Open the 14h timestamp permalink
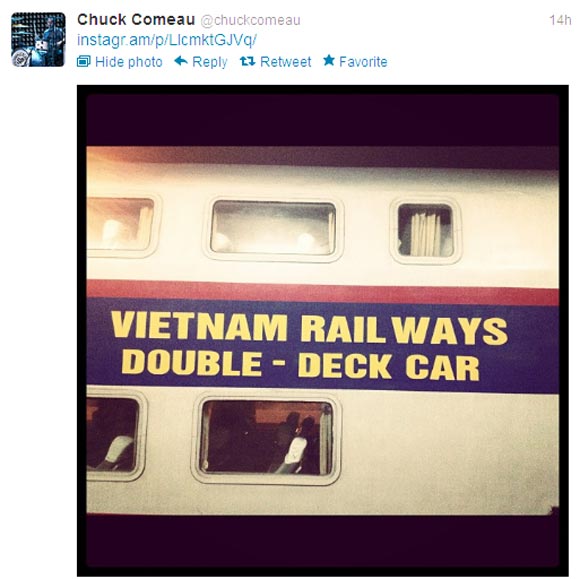580x579 pixels. [x=560, y=20]
